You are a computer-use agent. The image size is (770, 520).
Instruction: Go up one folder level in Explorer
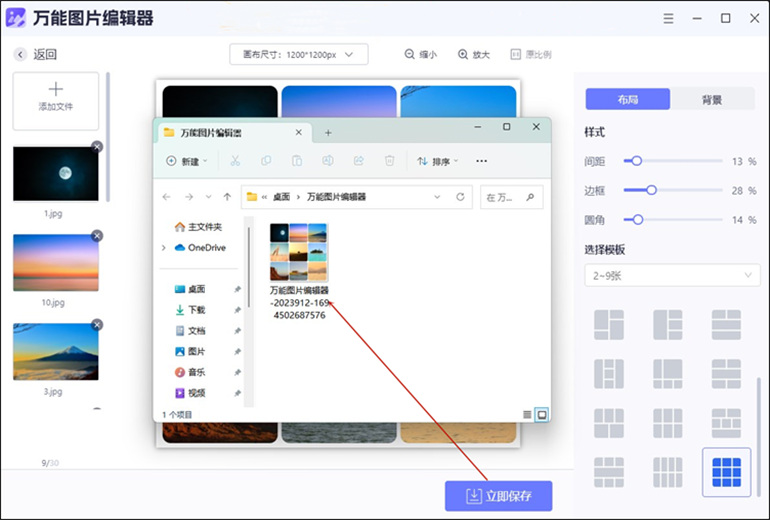(x=227, y=197)
